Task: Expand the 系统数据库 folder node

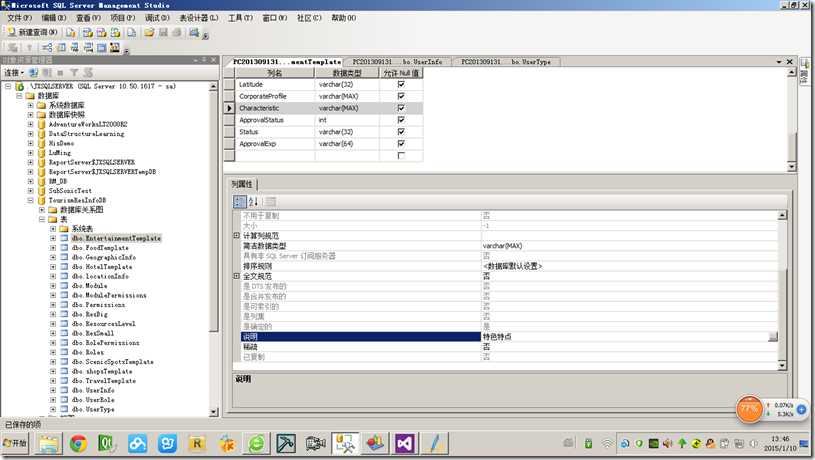Action: (30, 105)
